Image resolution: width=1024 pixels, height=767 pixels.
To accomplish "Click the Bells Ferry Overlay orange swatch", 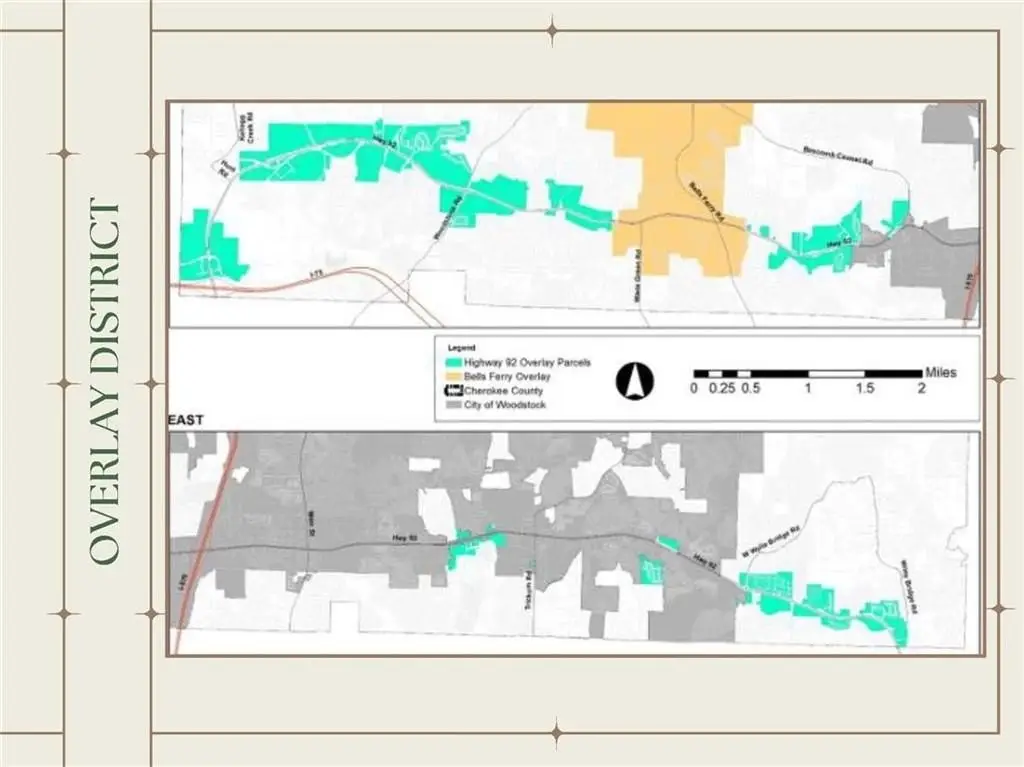I will click(449, 376).
